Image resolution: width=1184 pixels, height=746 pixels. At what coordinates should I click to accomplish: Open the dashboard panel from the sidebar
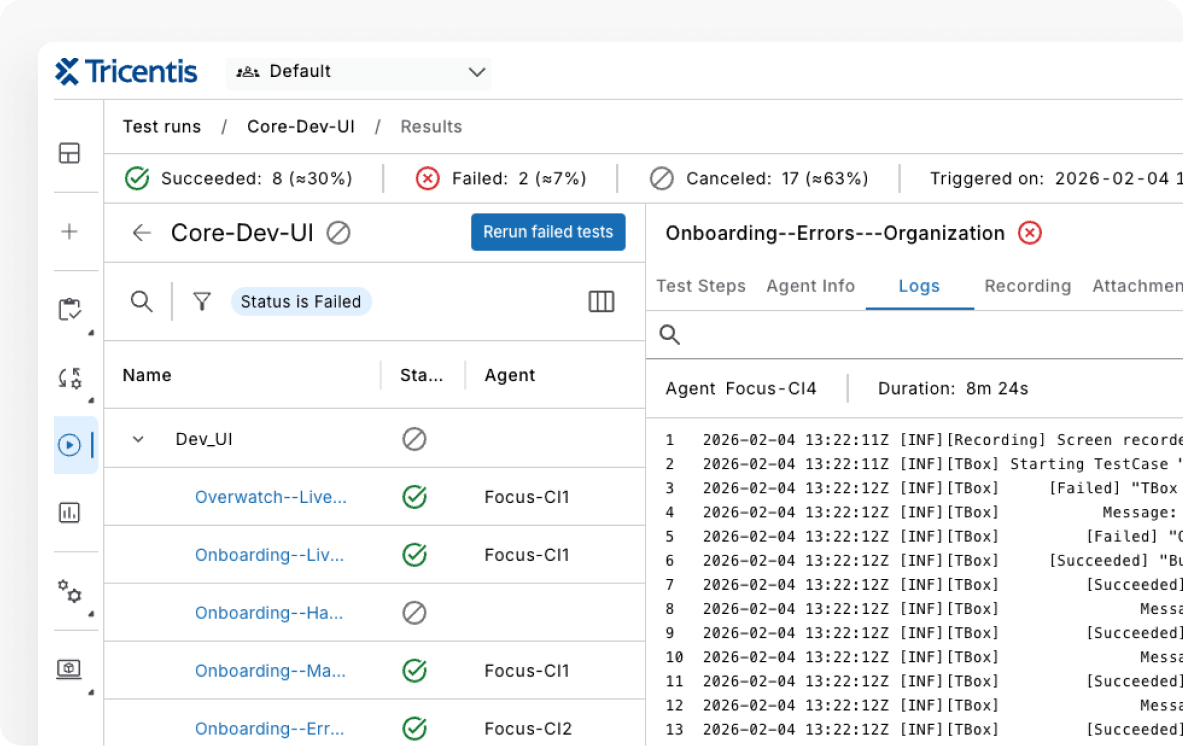pyautogui.click(x=69, y=152)
